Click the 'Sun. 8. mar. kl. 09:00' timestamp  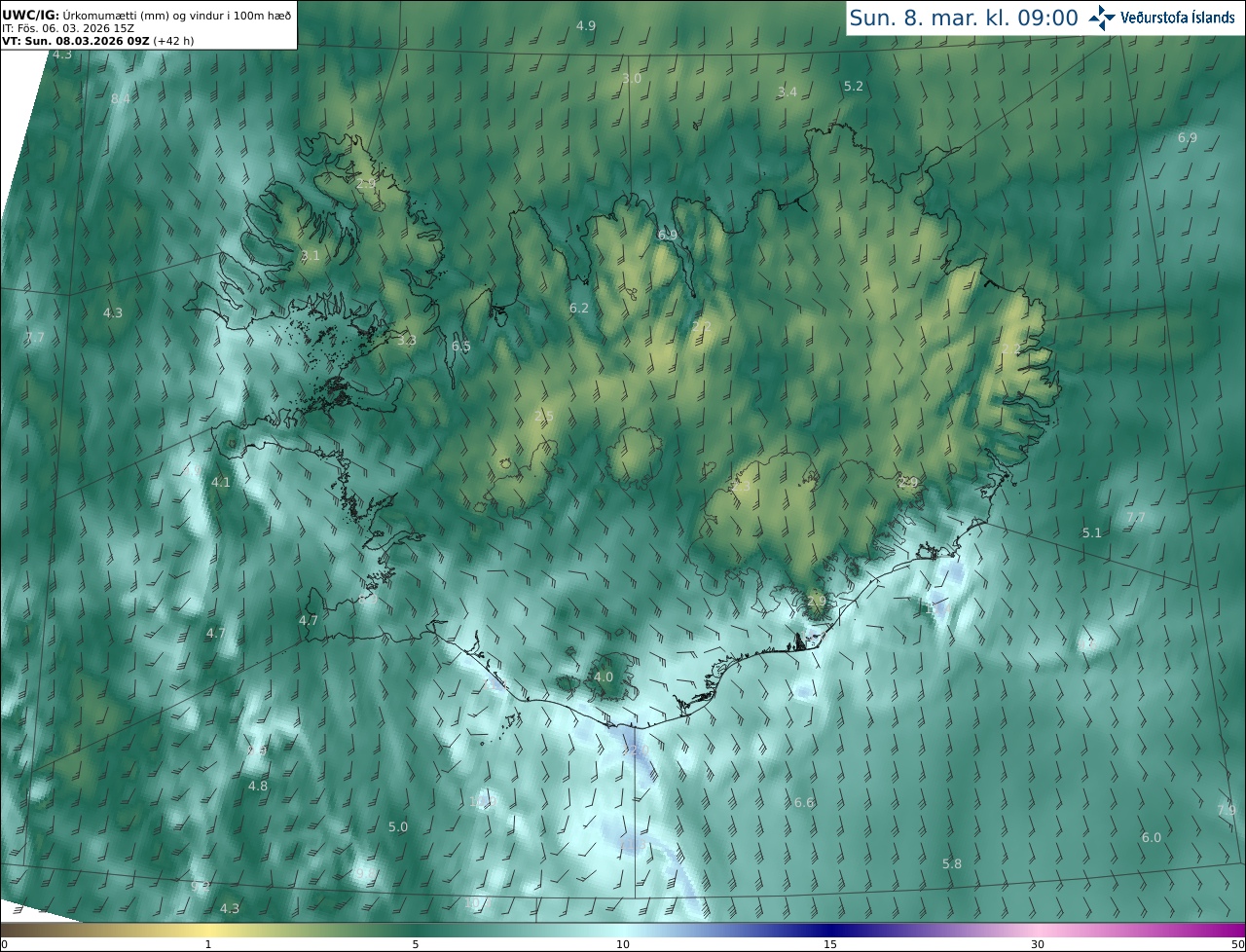click(x=964, y=18)
